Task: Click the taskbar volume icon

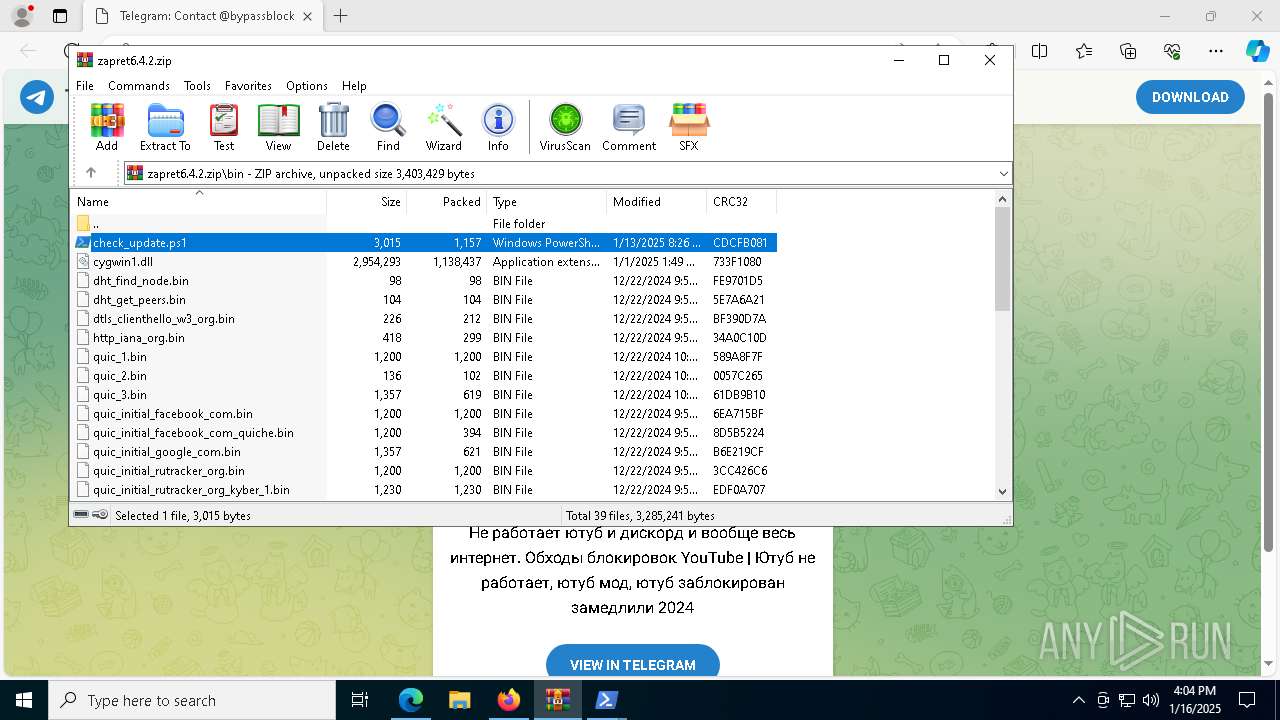Action: click(x=1151, y=700)
